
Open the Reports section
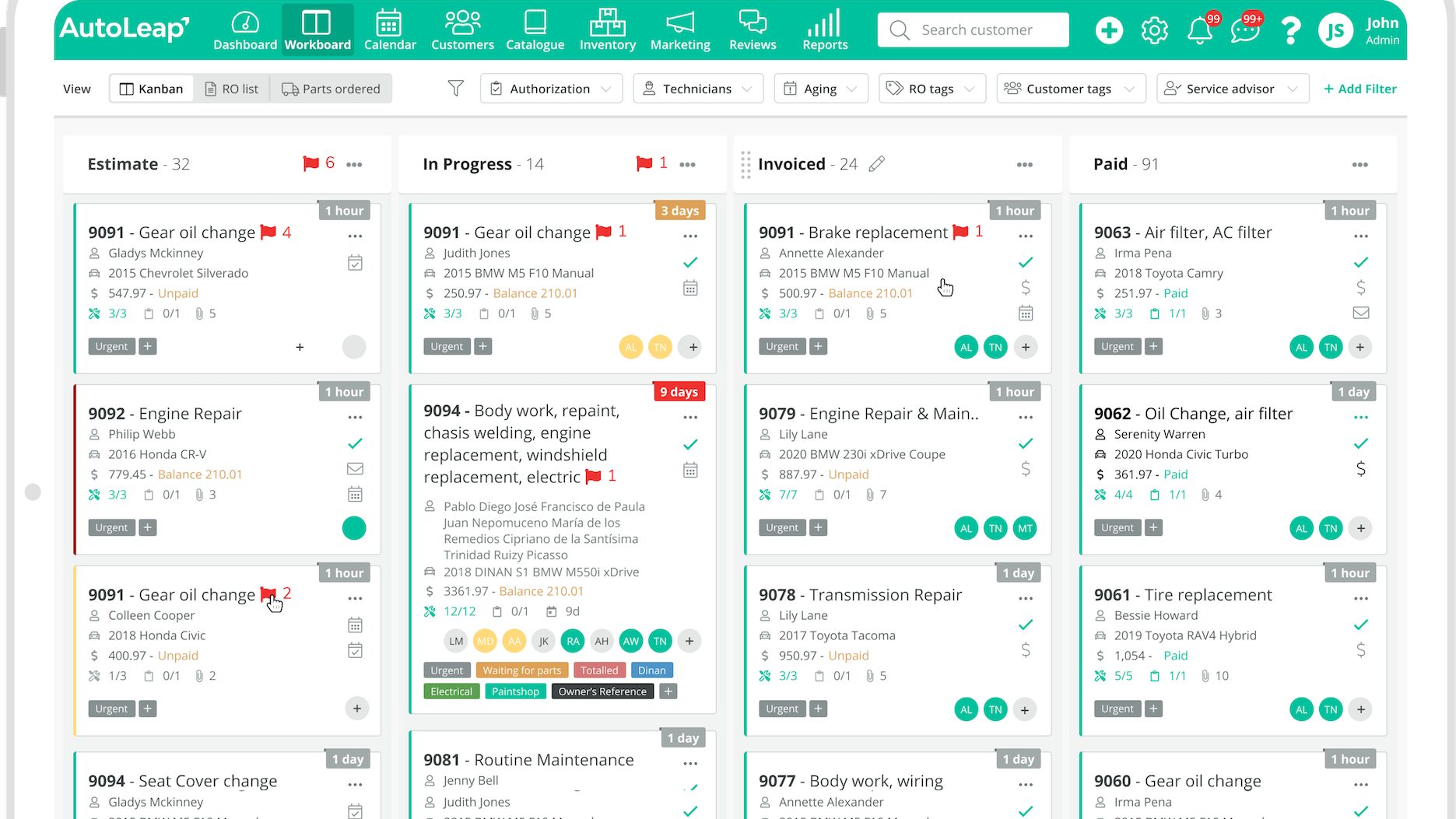(x=825, y=31)
